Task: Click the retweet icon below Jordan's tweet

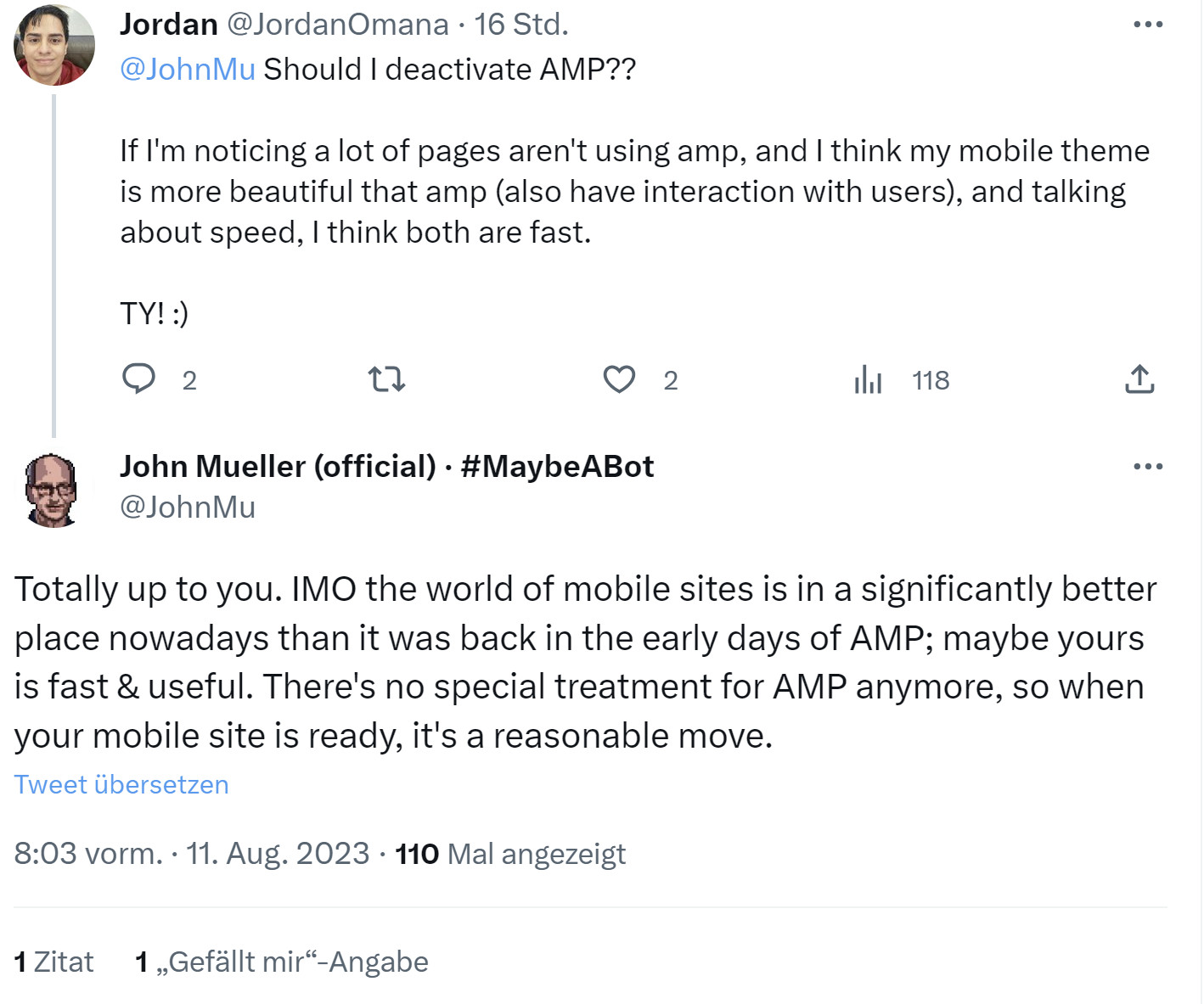Action: 388,379
